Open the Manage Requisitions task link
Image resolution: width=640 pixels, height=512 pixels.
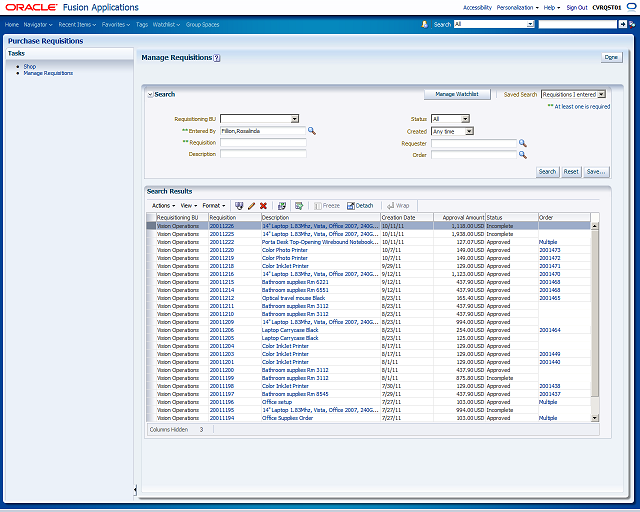click(48, 73)
